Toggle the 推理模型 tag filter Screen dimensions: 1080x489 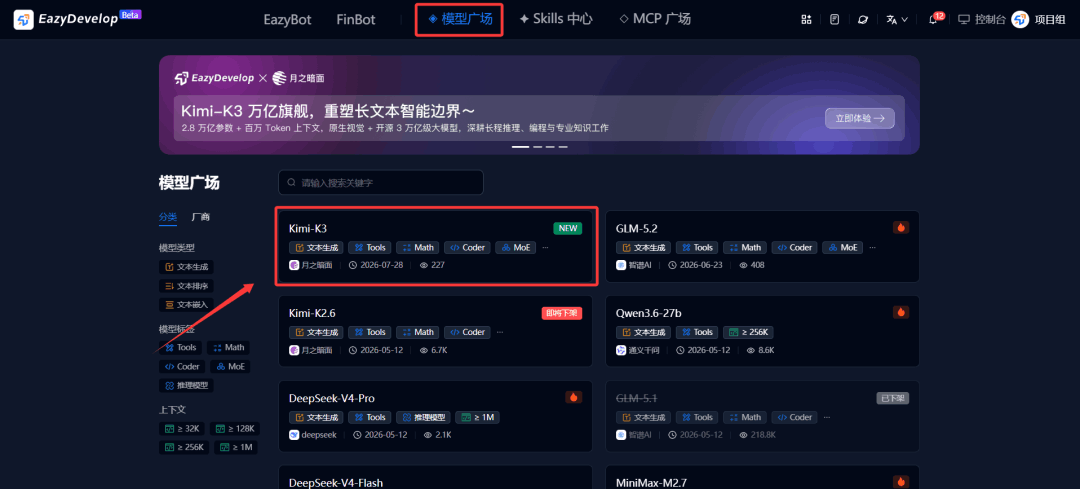click(x=186, y=385)
